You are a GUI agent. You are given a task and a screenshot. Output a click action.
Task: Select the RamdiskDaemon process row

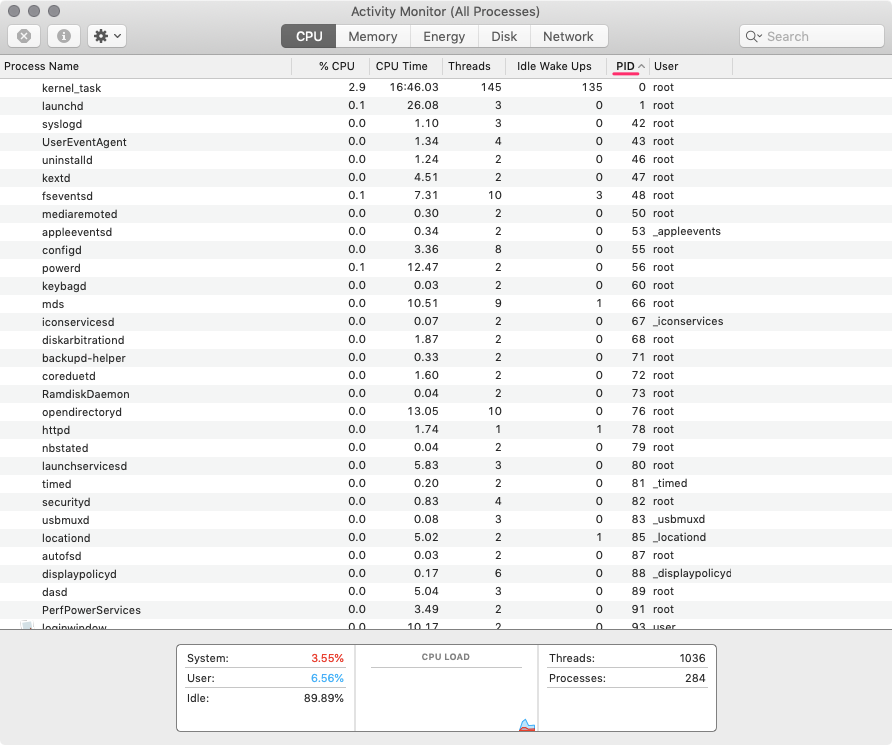coord(446,394)
